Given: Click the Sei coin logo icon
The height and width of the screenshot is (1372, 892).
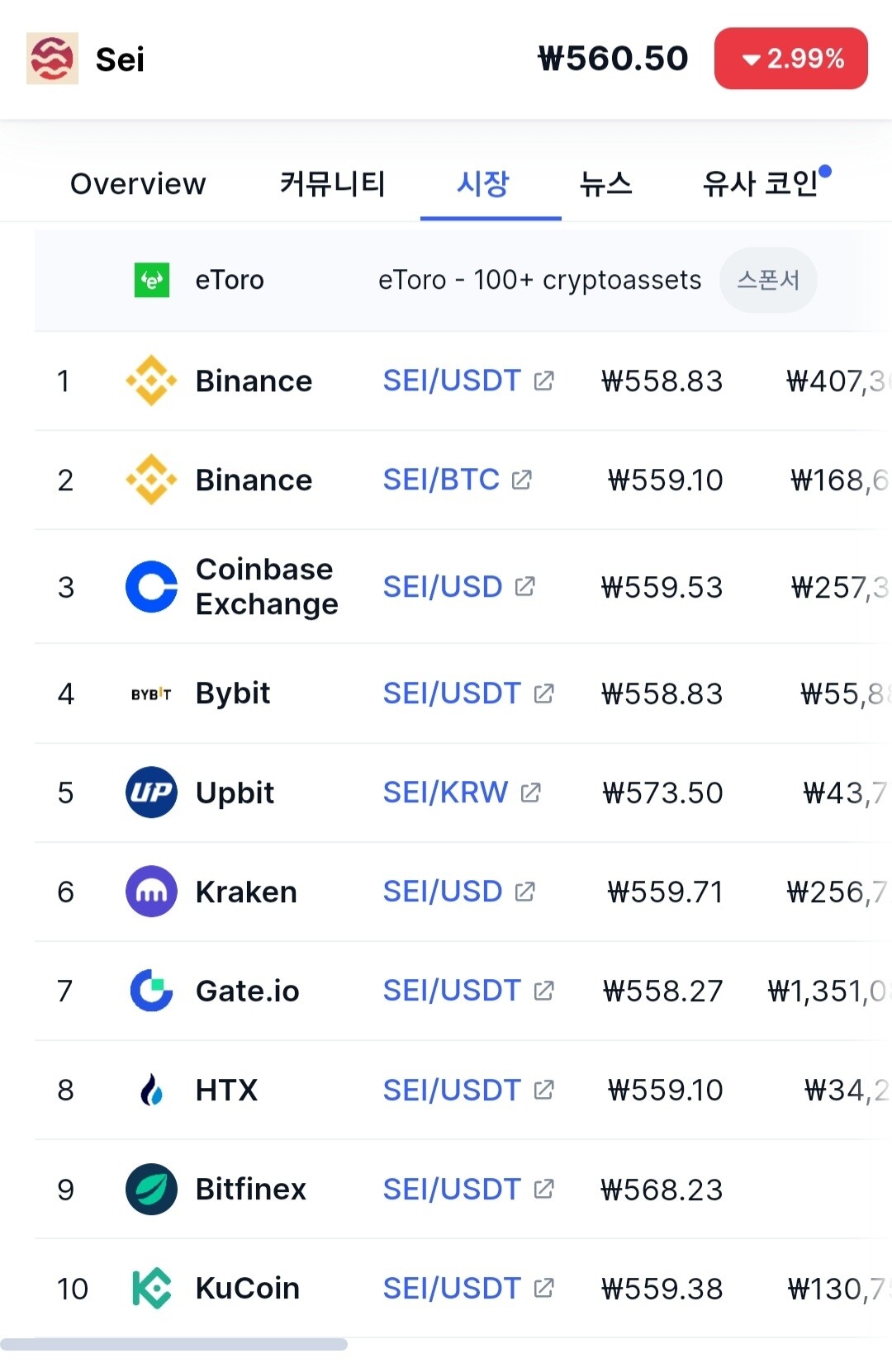Looking at the screenshot, I should [x=52, y=59].
